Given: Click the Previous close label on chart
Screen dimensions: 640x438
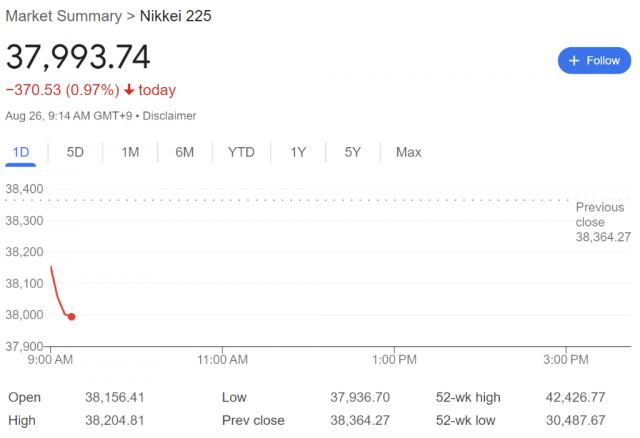Looking at the screenshot, I should pyautogui.click(x=599, y=214).
